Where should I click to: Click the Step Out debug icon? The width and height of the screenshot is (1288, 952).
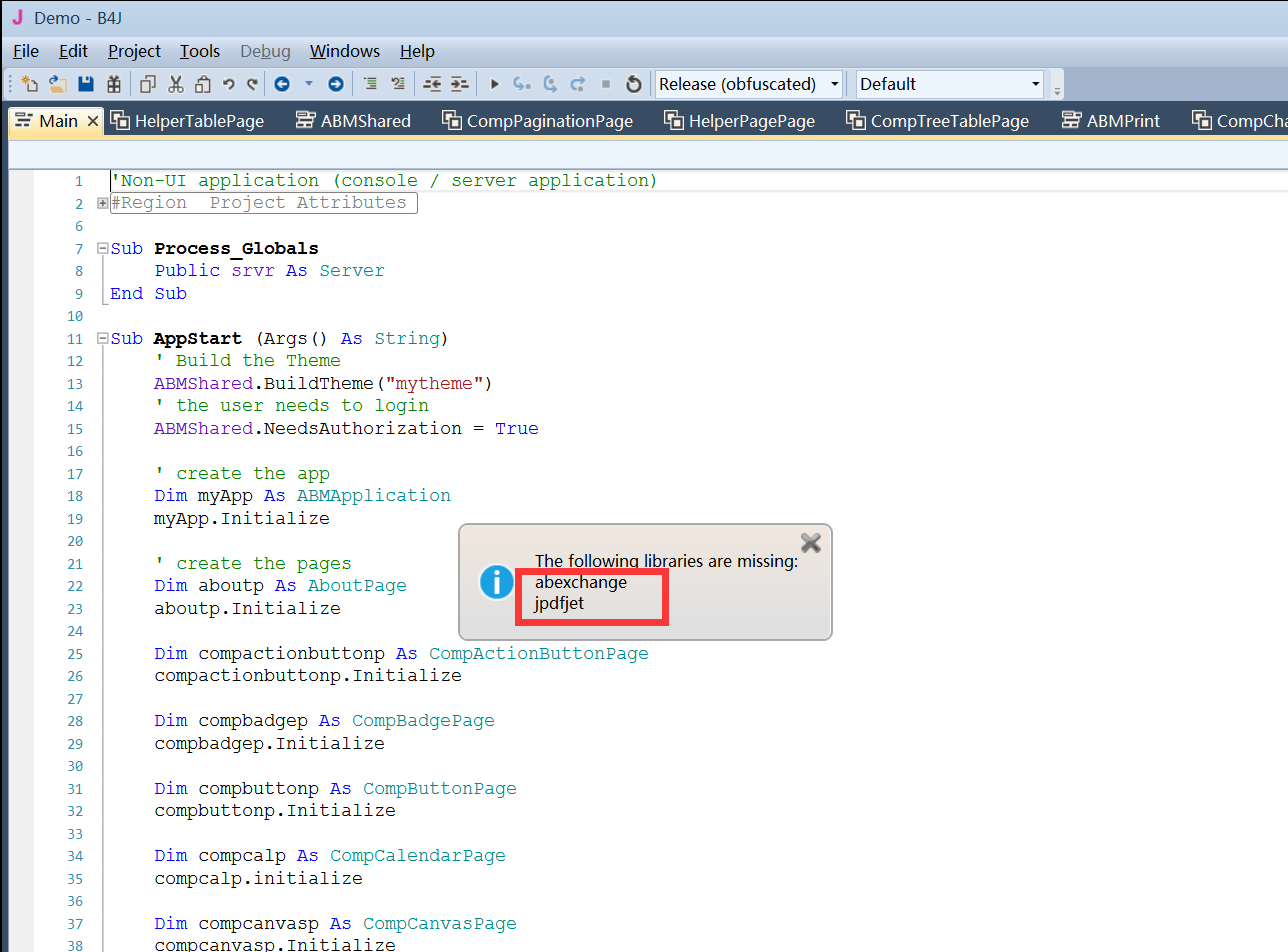578,84
